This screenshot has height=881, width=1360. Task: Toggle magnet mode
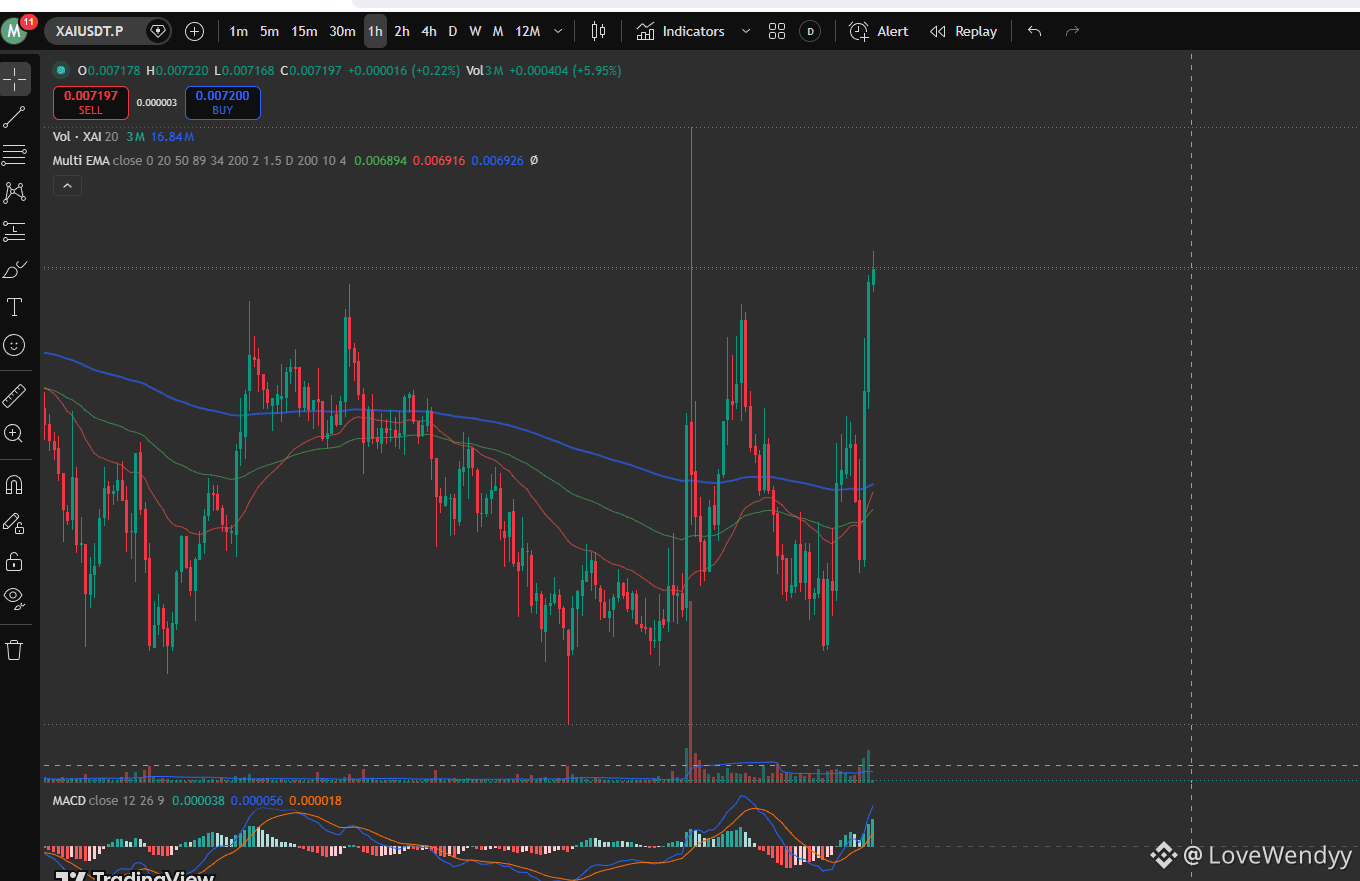(x=14, y=485)
